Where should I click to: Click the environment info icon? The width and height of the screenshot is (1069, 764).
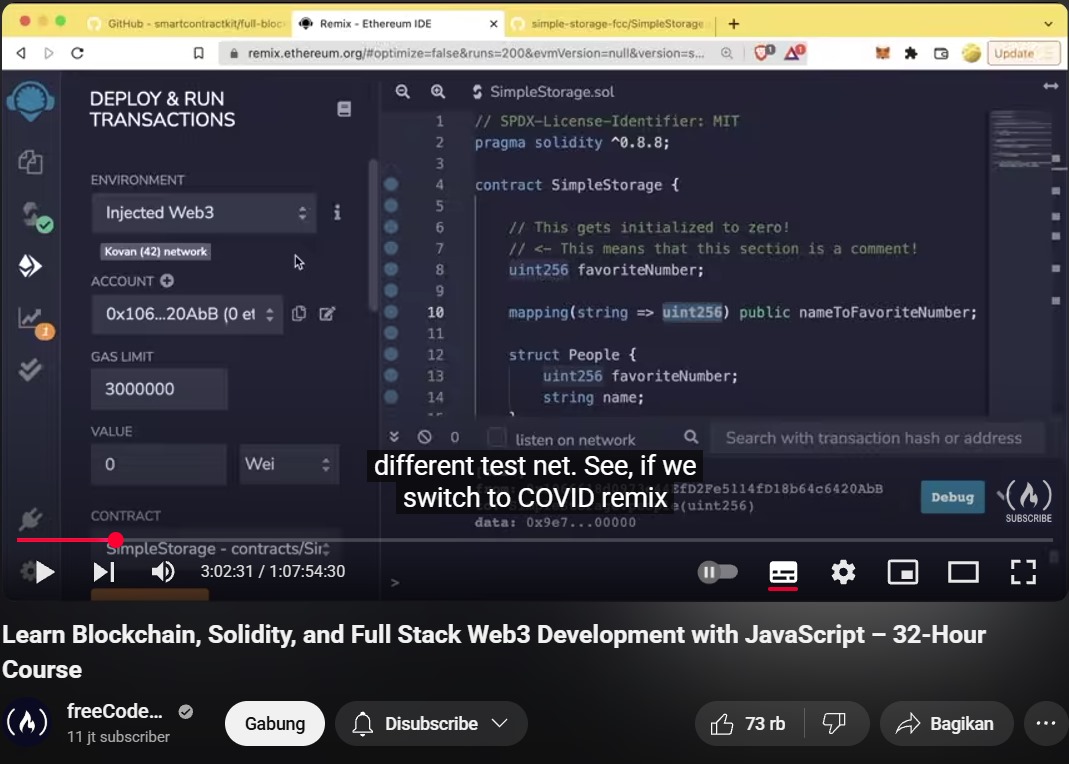tap(337, 213)
